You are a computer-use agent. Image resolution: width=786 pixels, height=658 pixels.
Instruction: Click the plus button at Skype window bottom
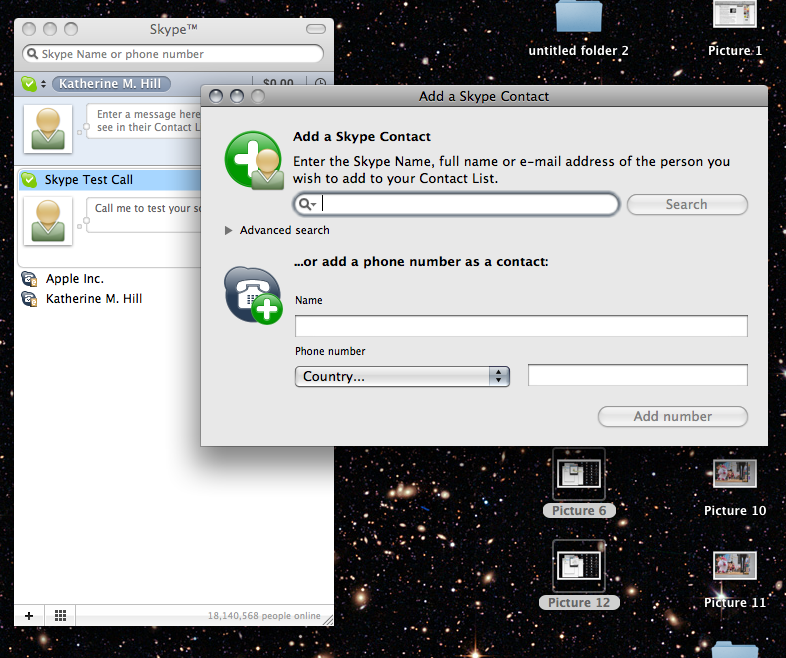pyautogui.click(x=29, y=615)
